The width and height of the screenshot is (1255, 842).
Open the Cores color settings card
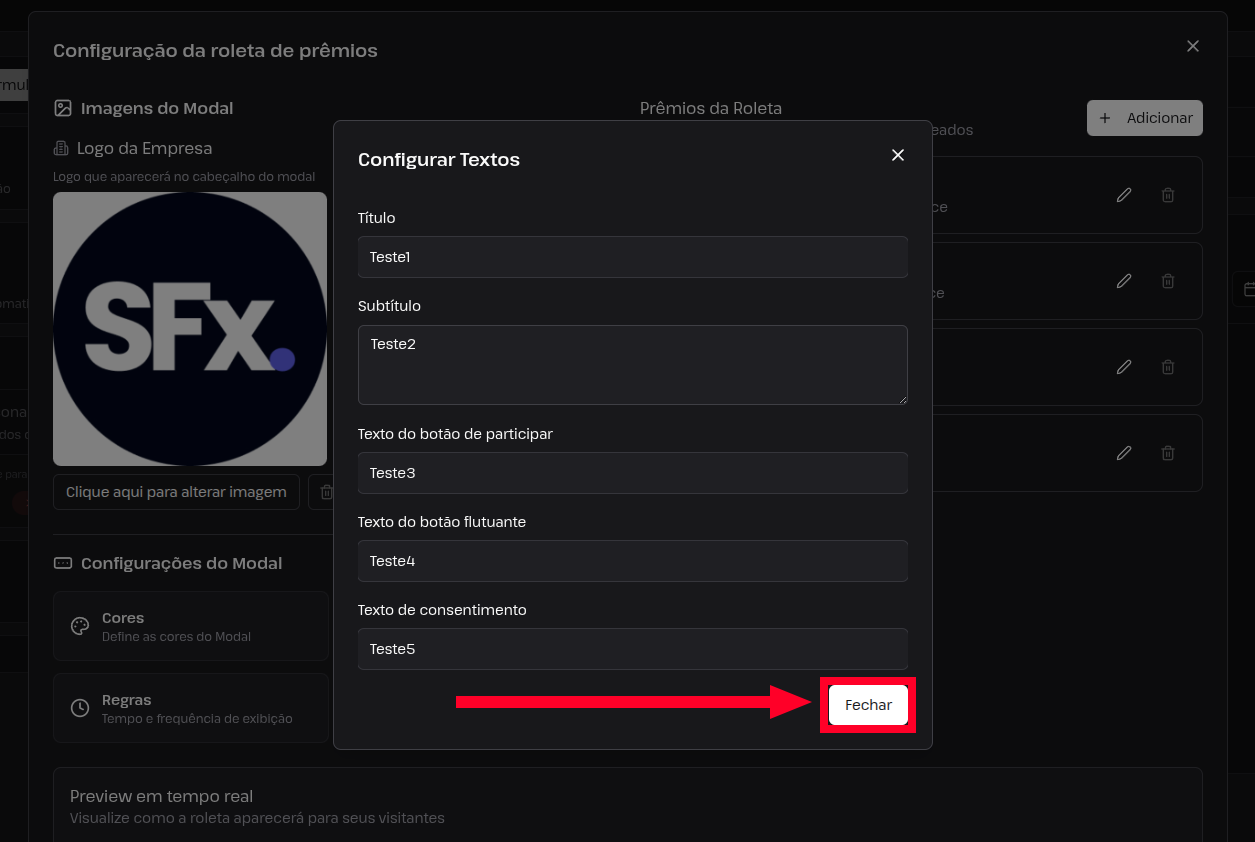pyautogui.click(x=191, y=626)
